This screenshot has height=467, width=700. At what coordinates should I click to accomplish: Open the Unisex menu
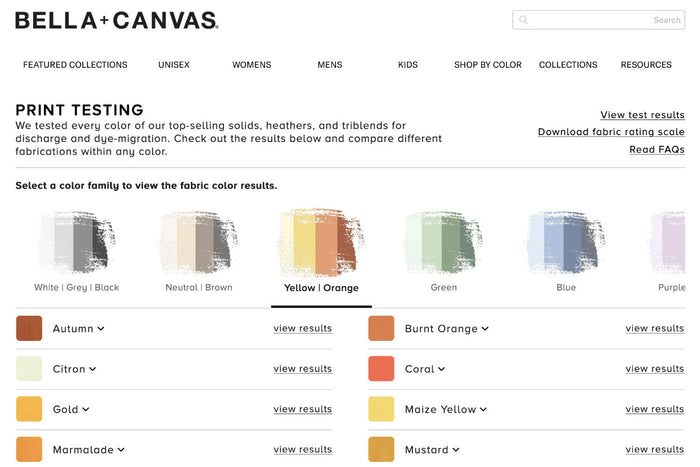tap(174, 65)
